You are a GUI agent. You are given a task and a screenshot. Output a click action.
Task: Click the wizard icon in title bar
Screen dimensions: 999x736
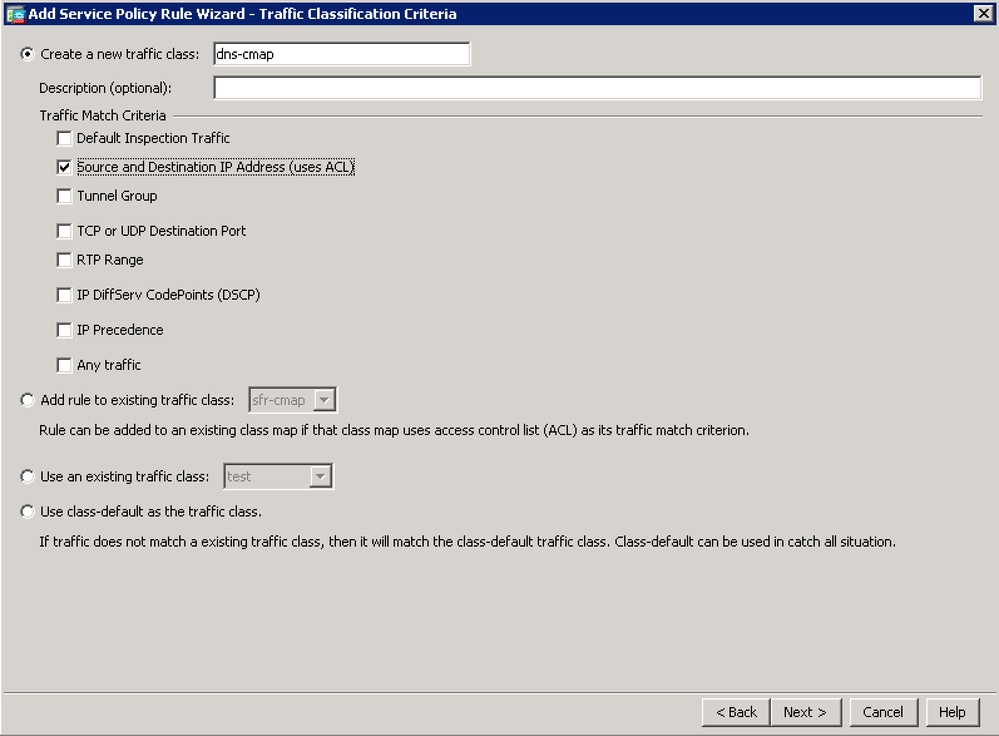(x=15, y=14)
